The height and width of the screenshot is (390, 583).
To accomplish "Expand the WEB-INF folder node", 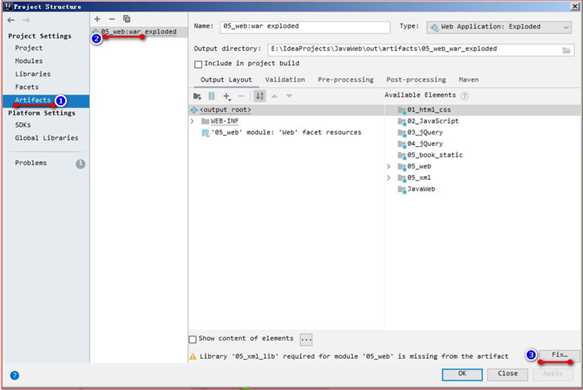I will click(x=192, y=121).
